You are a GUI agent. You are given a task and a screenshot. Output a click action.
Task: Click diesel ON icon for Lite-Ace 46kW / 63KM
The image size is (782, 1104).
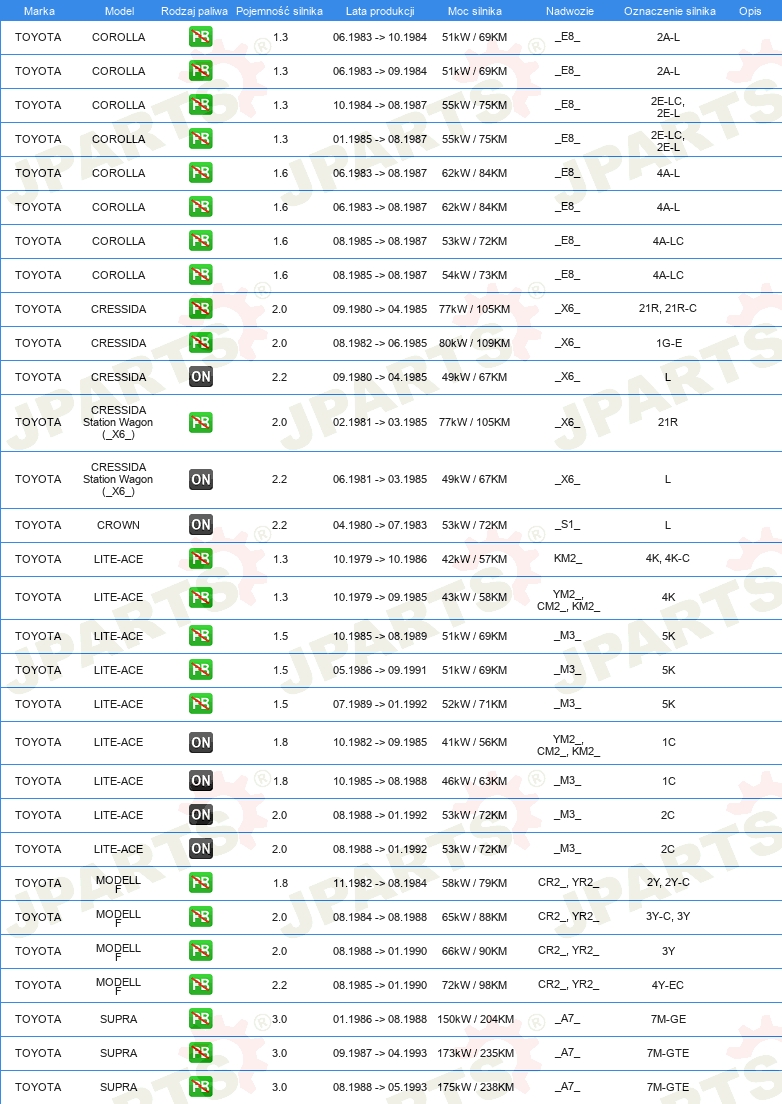click(201, 780)
